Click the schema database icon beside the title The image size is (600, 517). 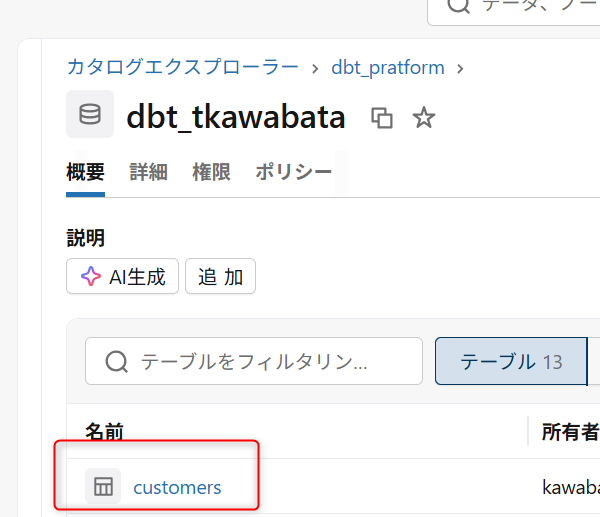pos(90,115)
